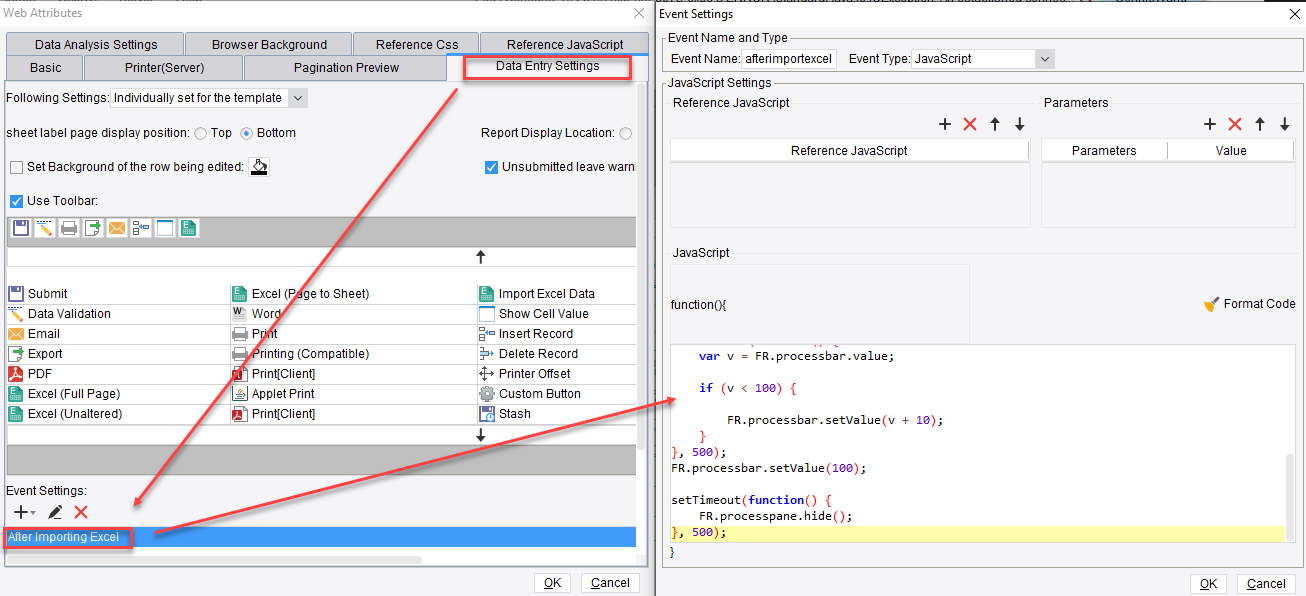Open the Event Type dropdown
The image size is (1306, 596).
tap(1046, 58)
